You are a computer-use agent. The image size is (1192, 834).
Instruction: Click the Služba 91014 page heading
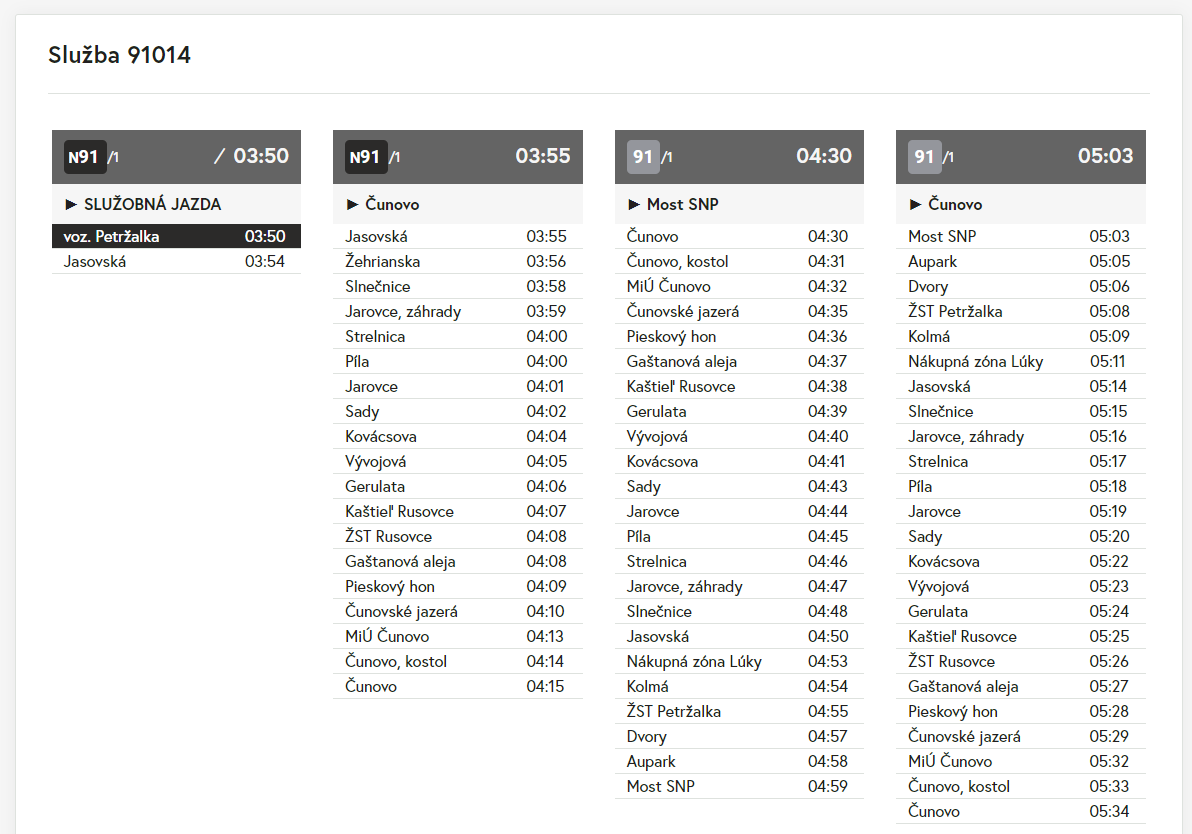(120, 55)
